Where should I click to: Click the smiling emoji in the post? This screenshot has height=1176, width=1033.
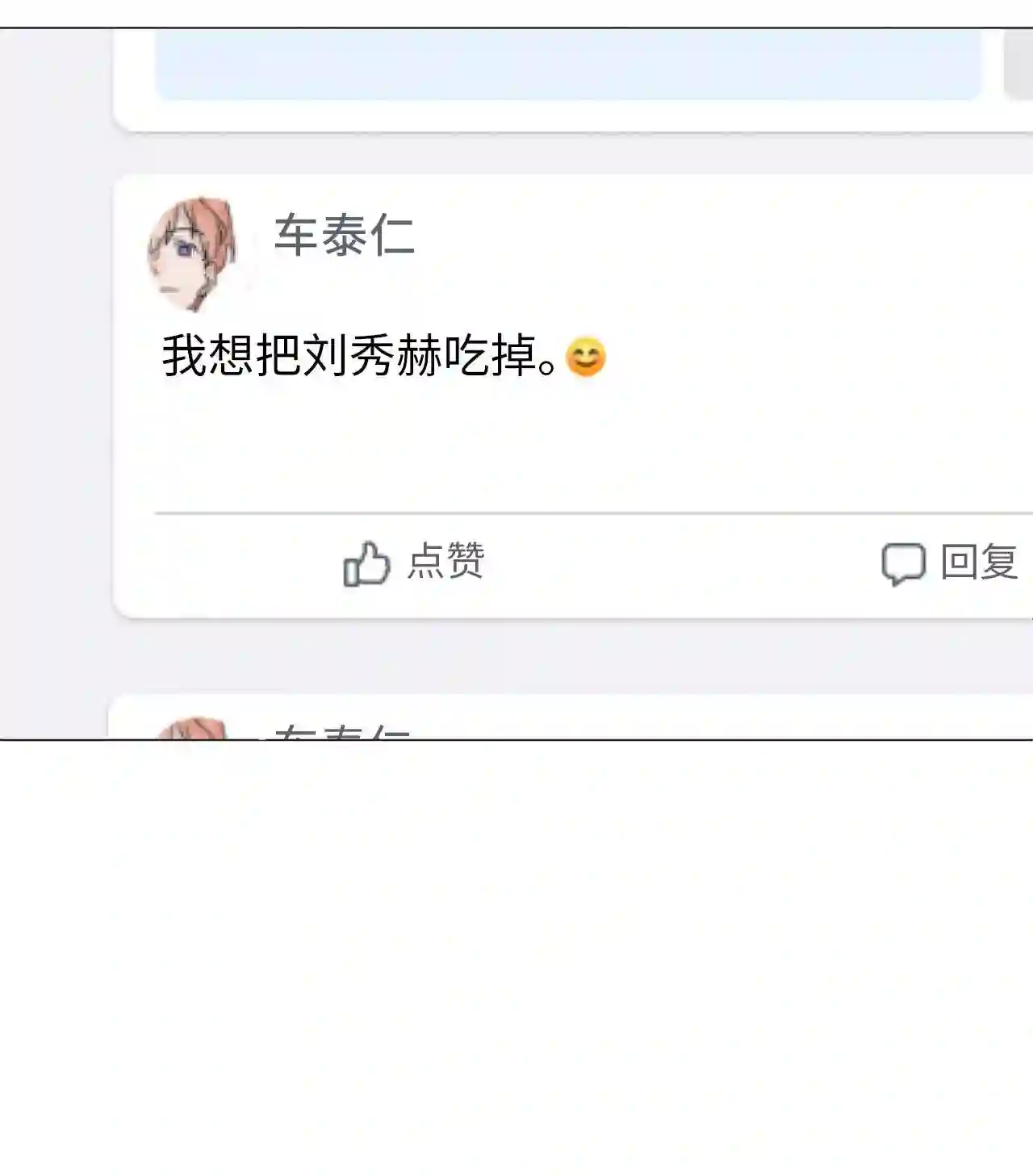tap(586, 357)
